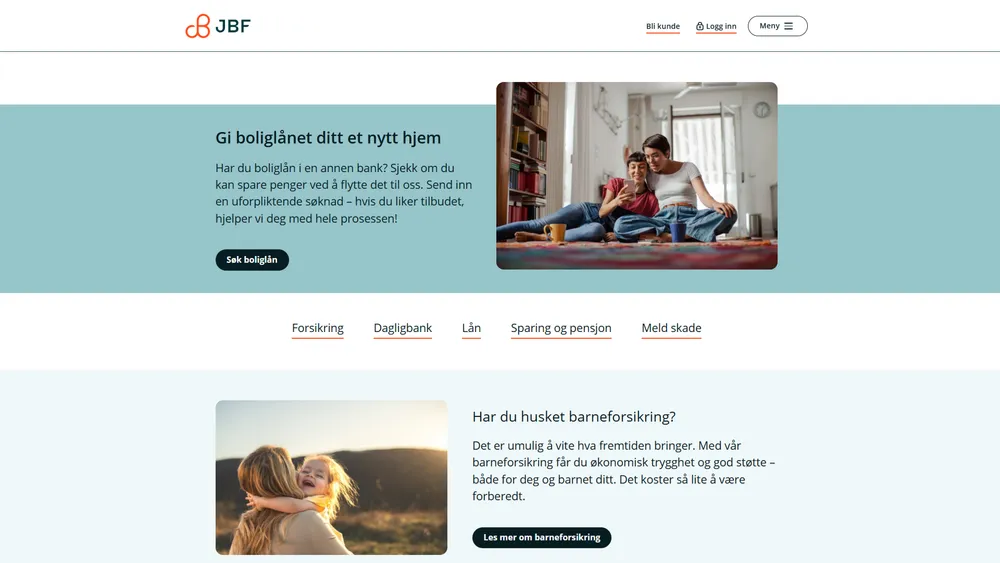1000x563 pixels.
Task: Select the Meld skade link
Action: tap(672, 328)
